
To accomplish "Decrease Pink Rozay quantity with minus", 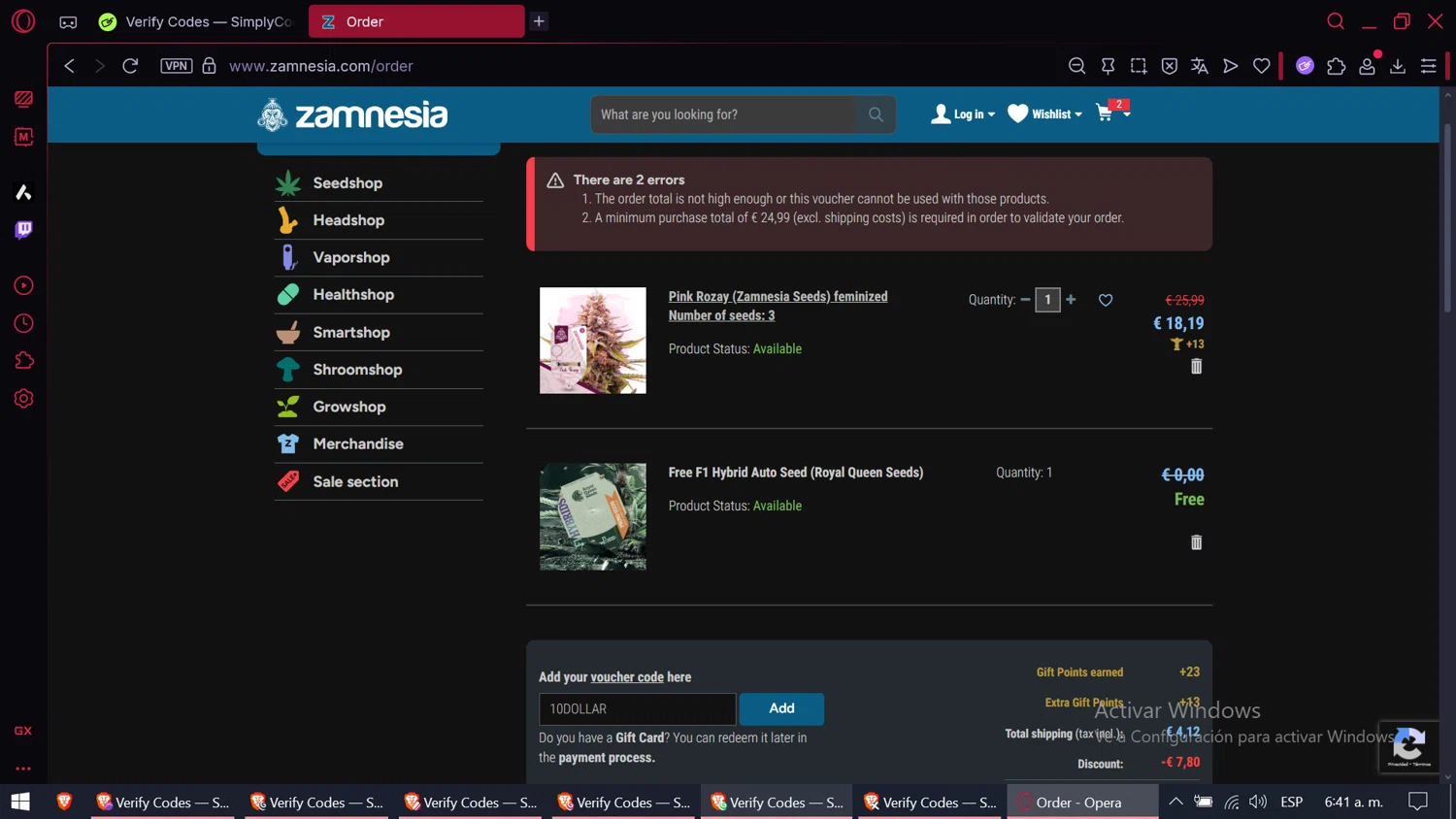I will [x=1025, y=299].
